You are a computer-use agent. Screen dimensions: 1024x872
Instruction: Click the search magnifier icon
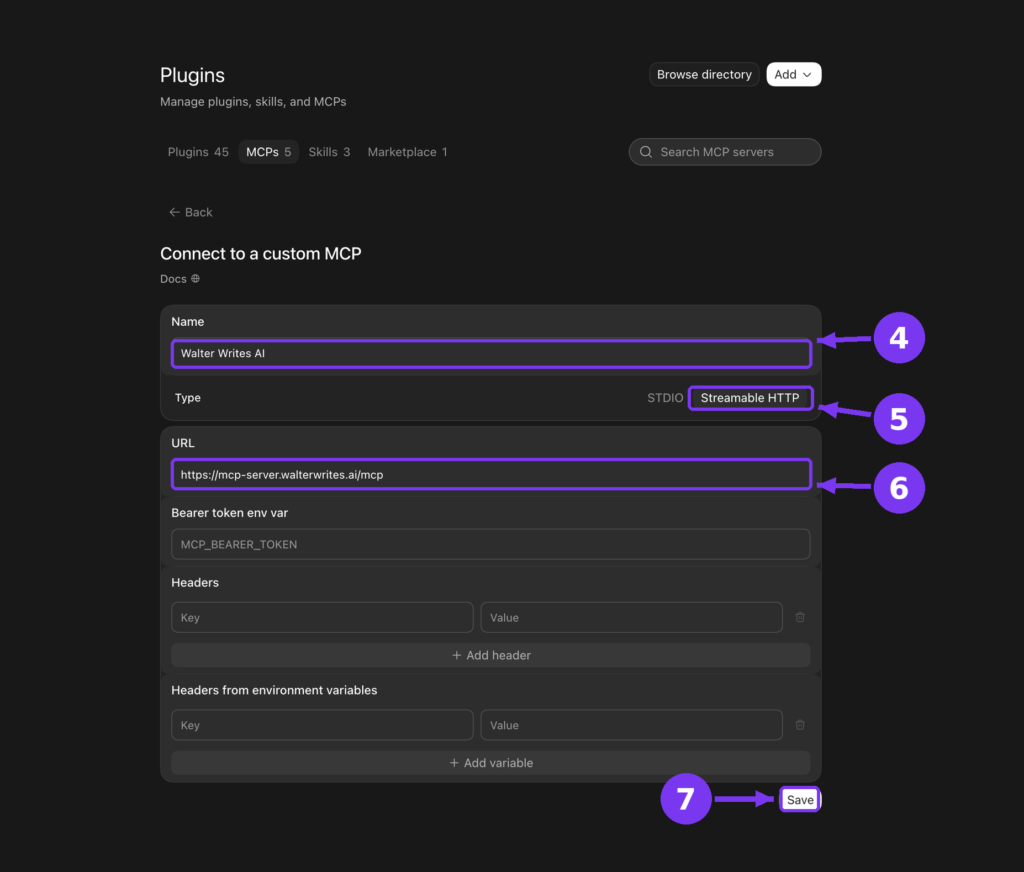pos(646,152)
